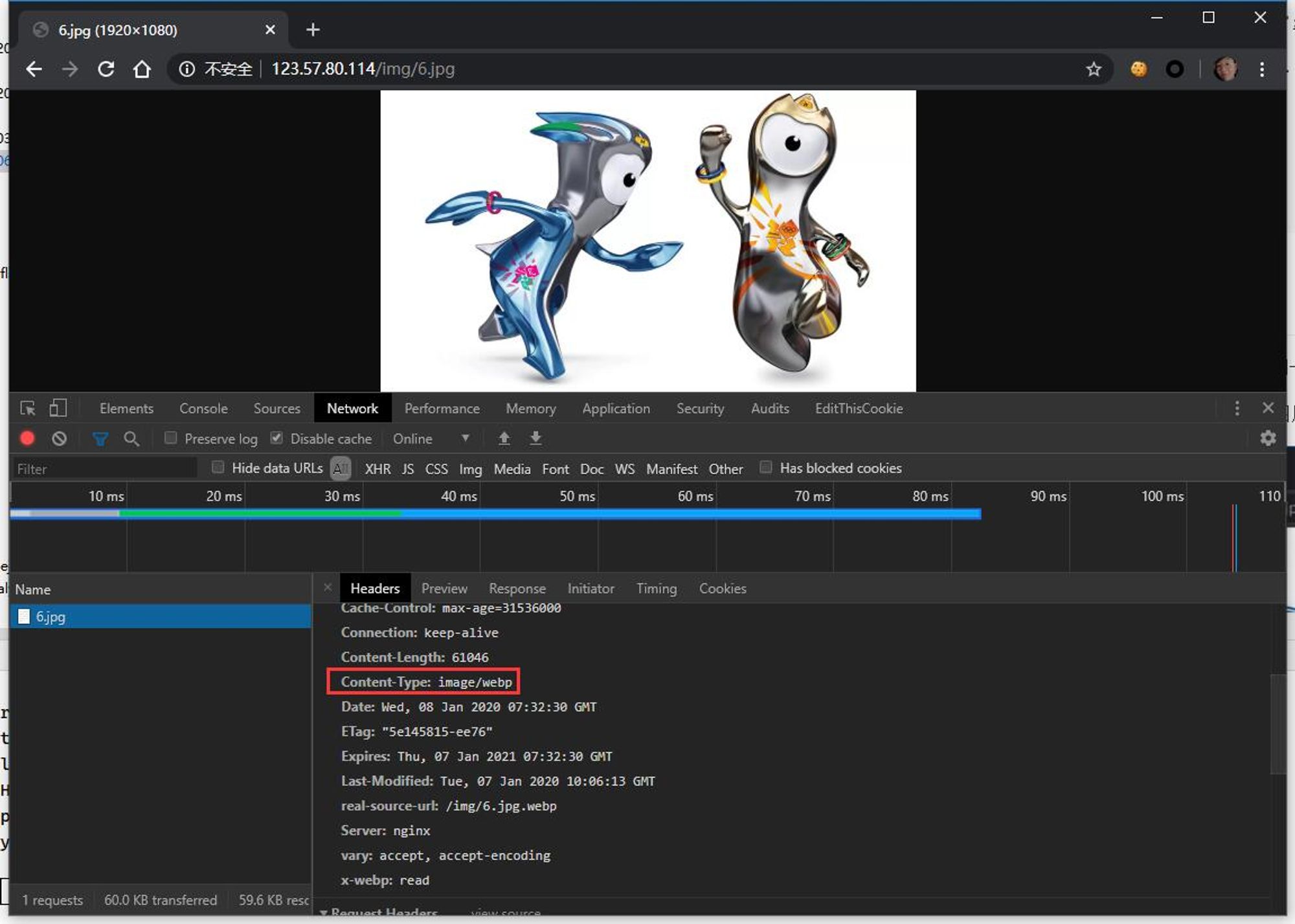Viewport: 1295px width, 924px height.
Task: Filter requests by WS
Action: (624, 469)
